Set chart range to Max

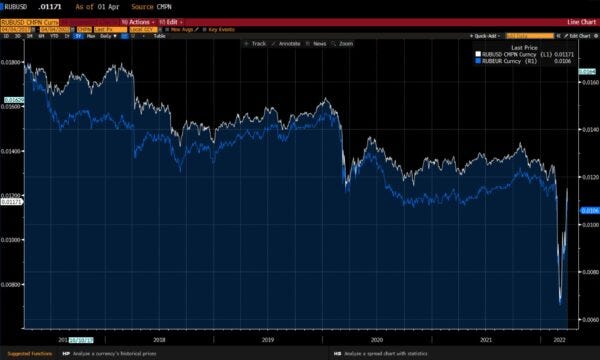coord(91,36)
